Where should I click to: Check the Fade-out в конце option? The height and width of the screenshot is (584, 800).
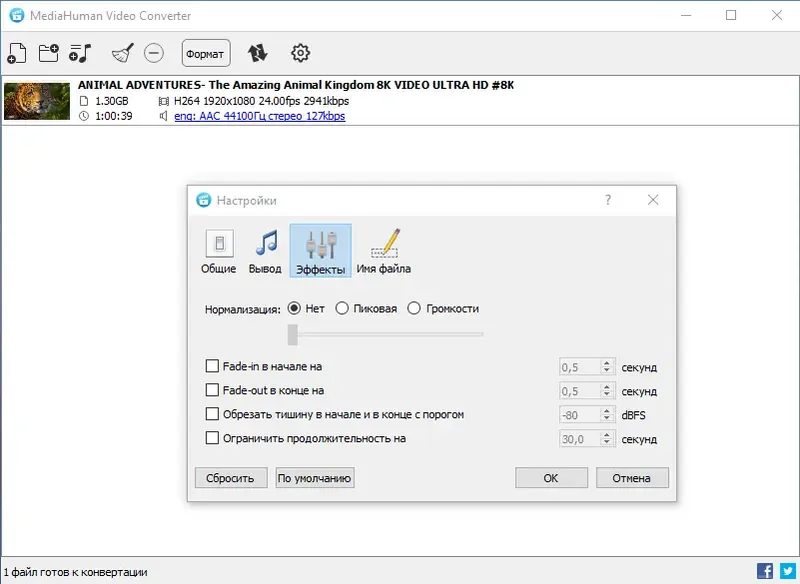click(212, 390)
